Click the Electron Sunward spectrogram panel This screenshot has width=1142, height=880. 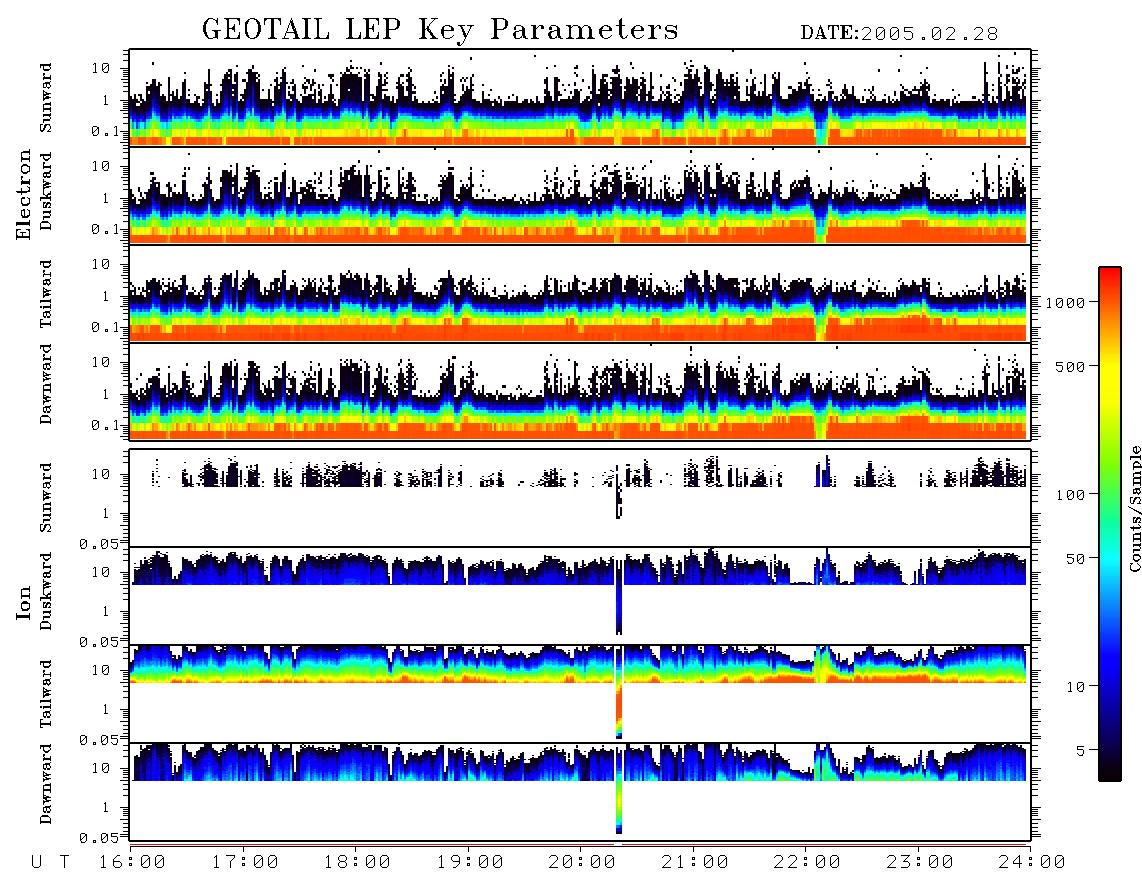pos(580,98)
